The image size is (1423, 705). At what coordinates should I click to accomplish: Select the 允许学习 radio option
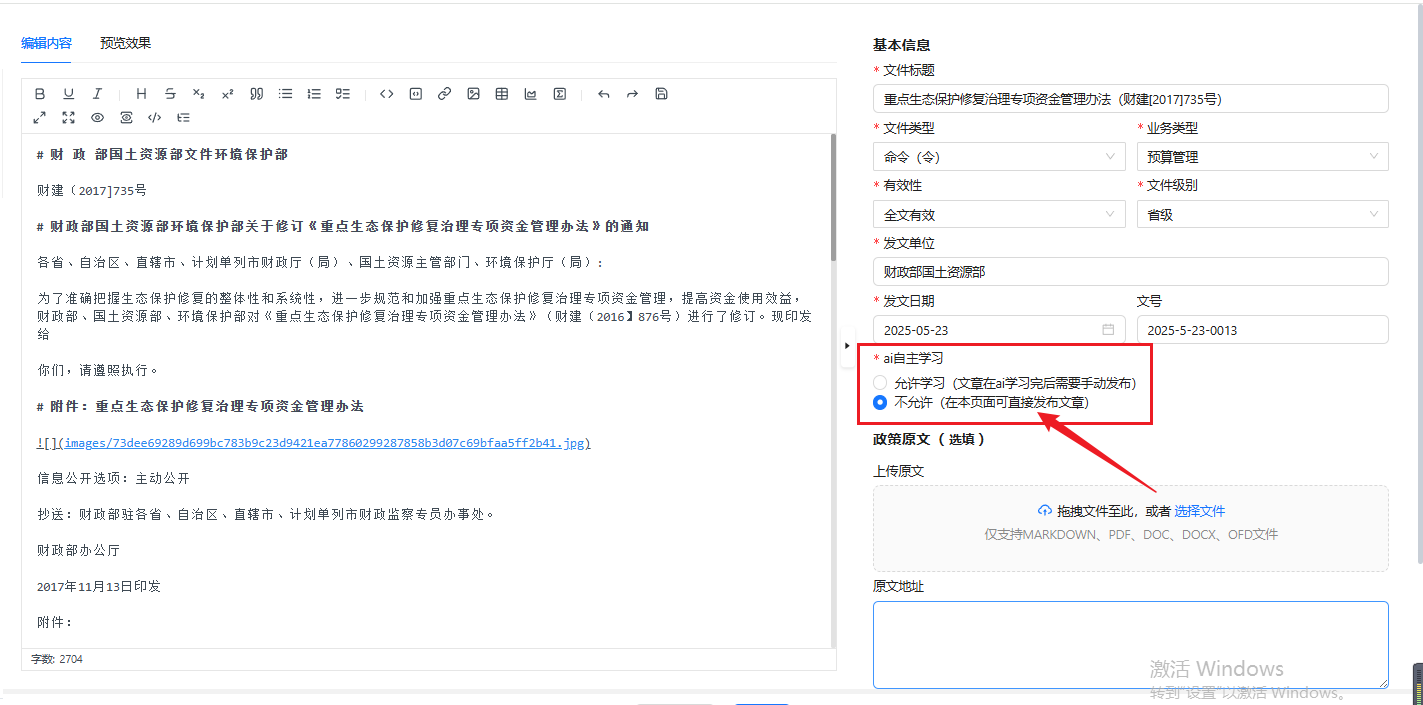pos(880,383)
